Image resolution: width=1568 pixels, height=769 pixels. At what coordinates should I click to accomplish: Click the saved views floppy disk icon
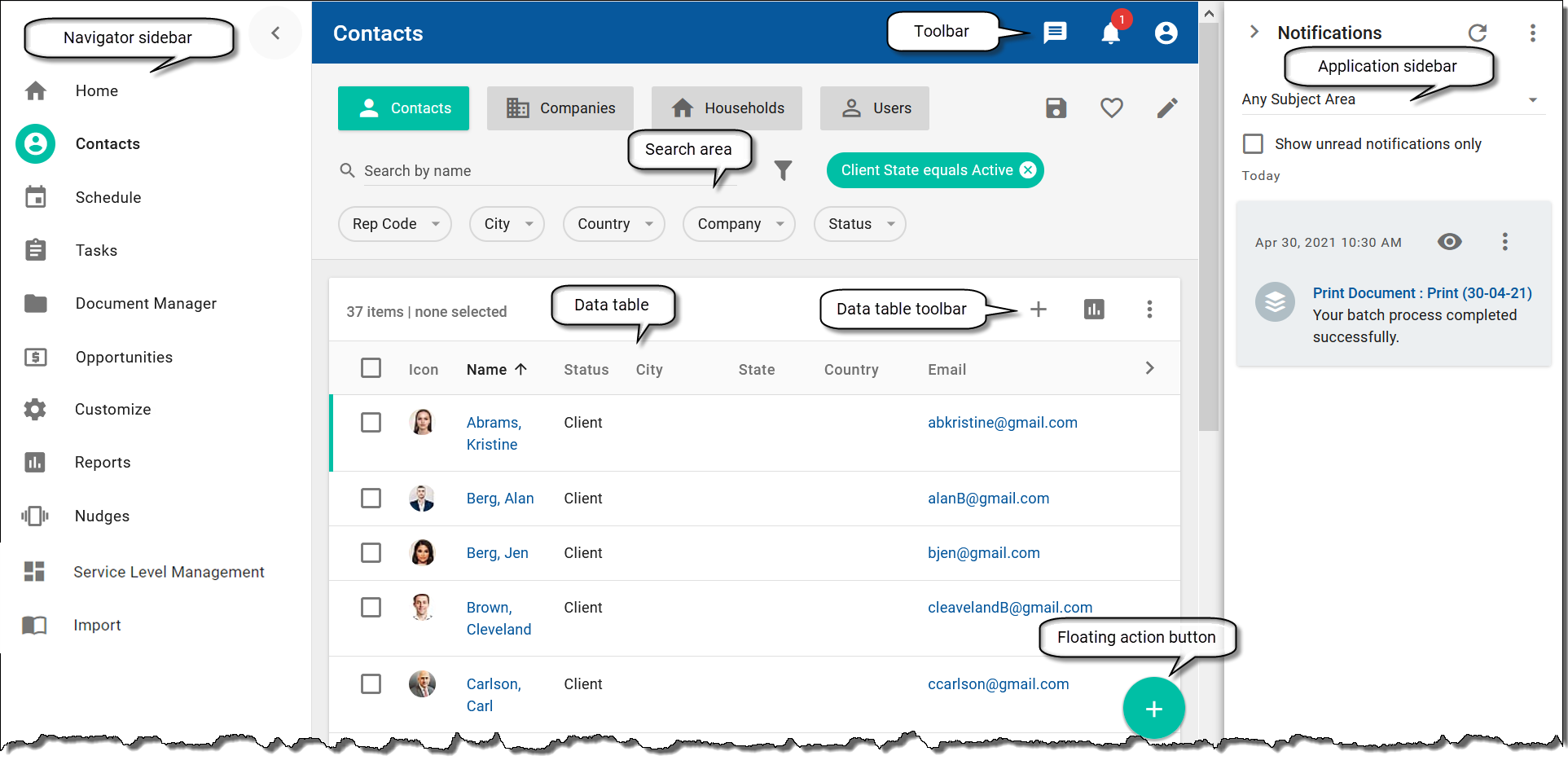(x=1056, y=108)
